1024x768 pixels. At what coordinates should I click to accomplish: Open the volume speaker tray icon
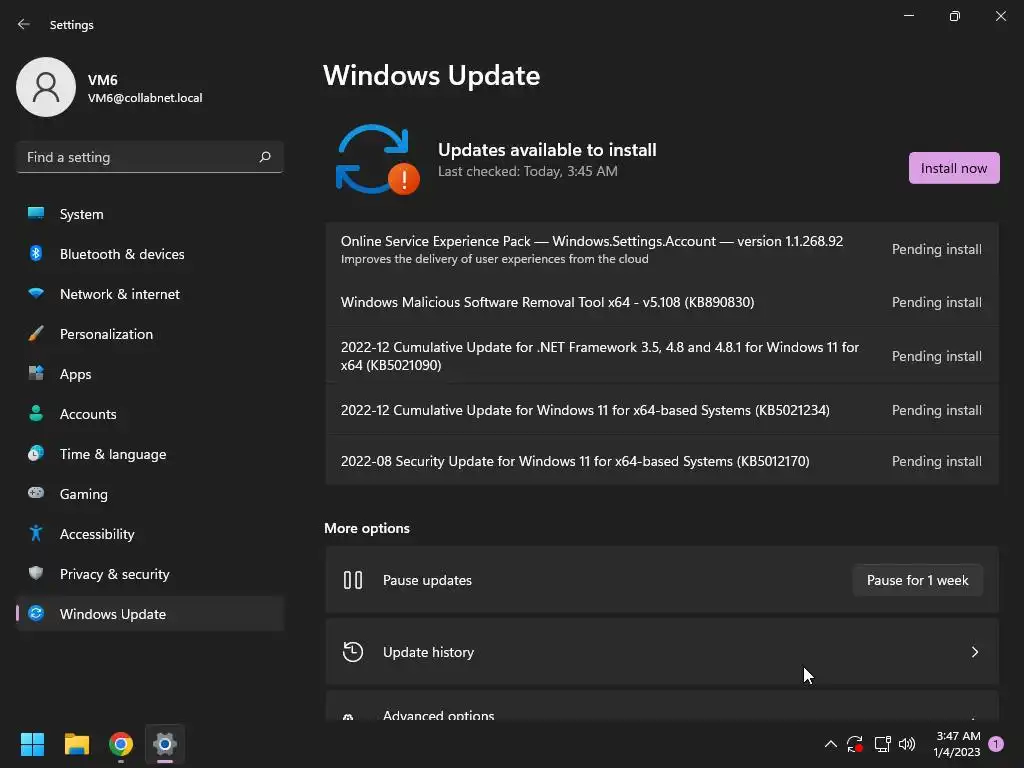[907, 744]
